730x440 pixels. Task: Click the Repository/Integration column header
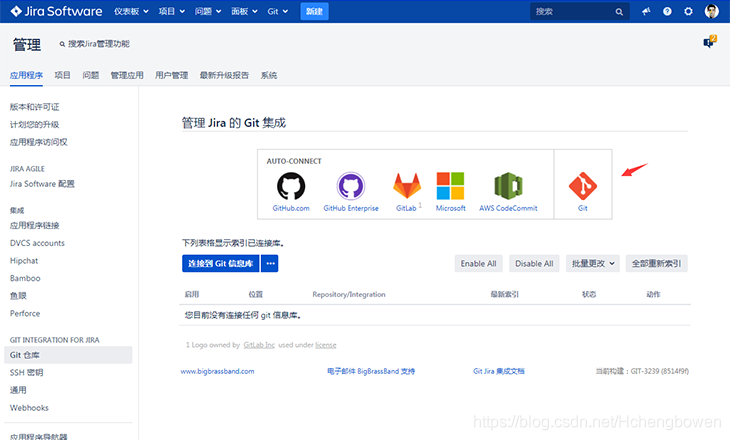click(x=349, y=294)
